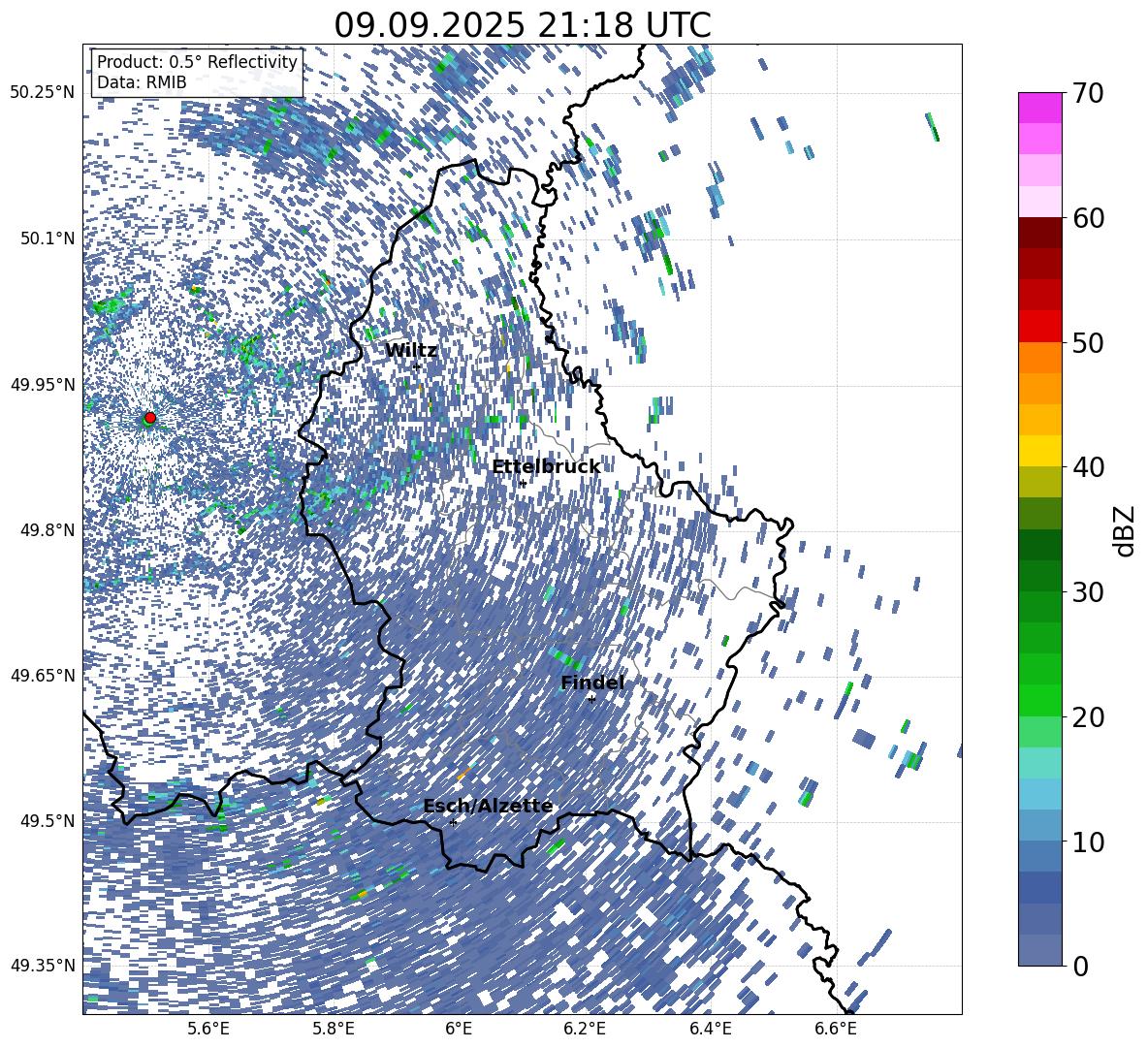Click the Esch/Alzette station marker
The width and height of the screenshot is (1148, 1048).
click(x=453, y=822)
